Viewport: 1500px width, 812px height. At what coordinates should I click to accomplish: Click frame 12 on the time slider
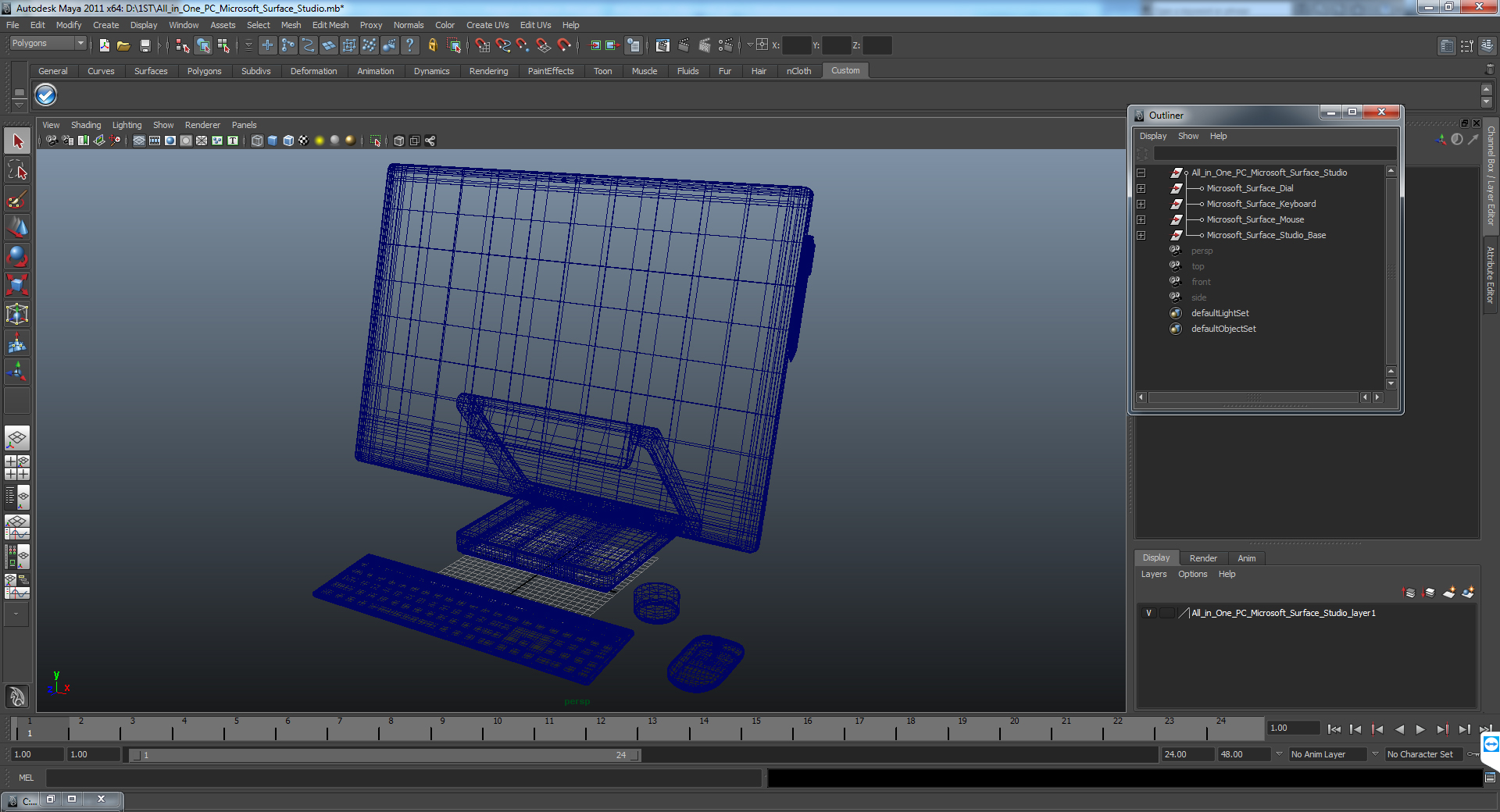click(601, 729)
